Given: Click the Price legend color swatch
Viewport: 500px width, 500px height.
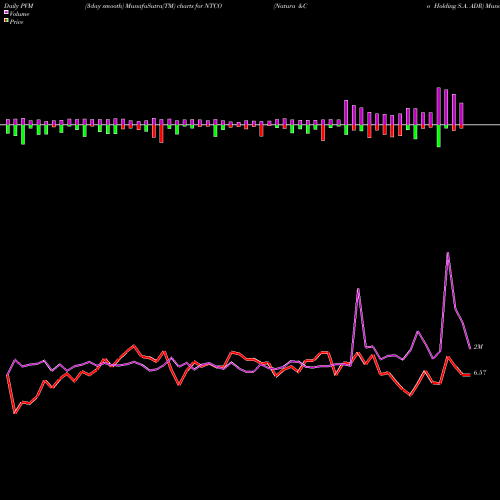Looking at the screenshot, I should (6, 20).
